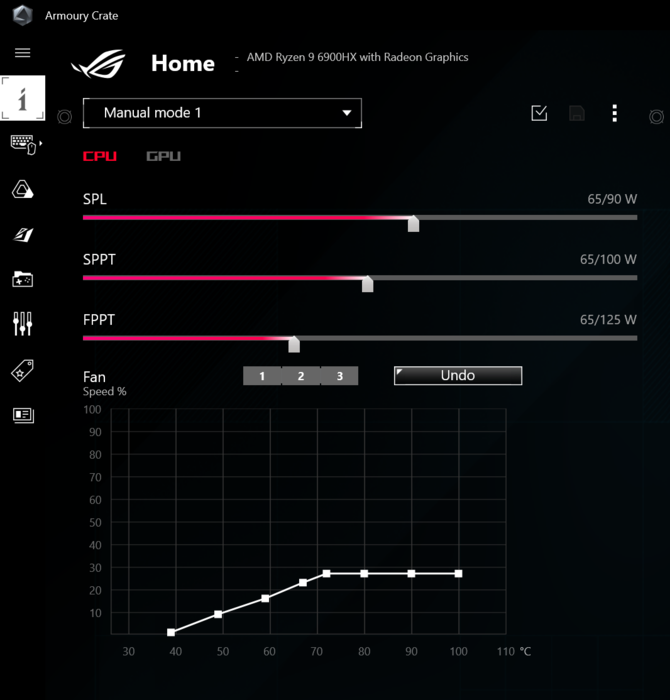Expand the Manual mode 1 dropdown
The image size is (670, 700).
(x=222, y=113)
